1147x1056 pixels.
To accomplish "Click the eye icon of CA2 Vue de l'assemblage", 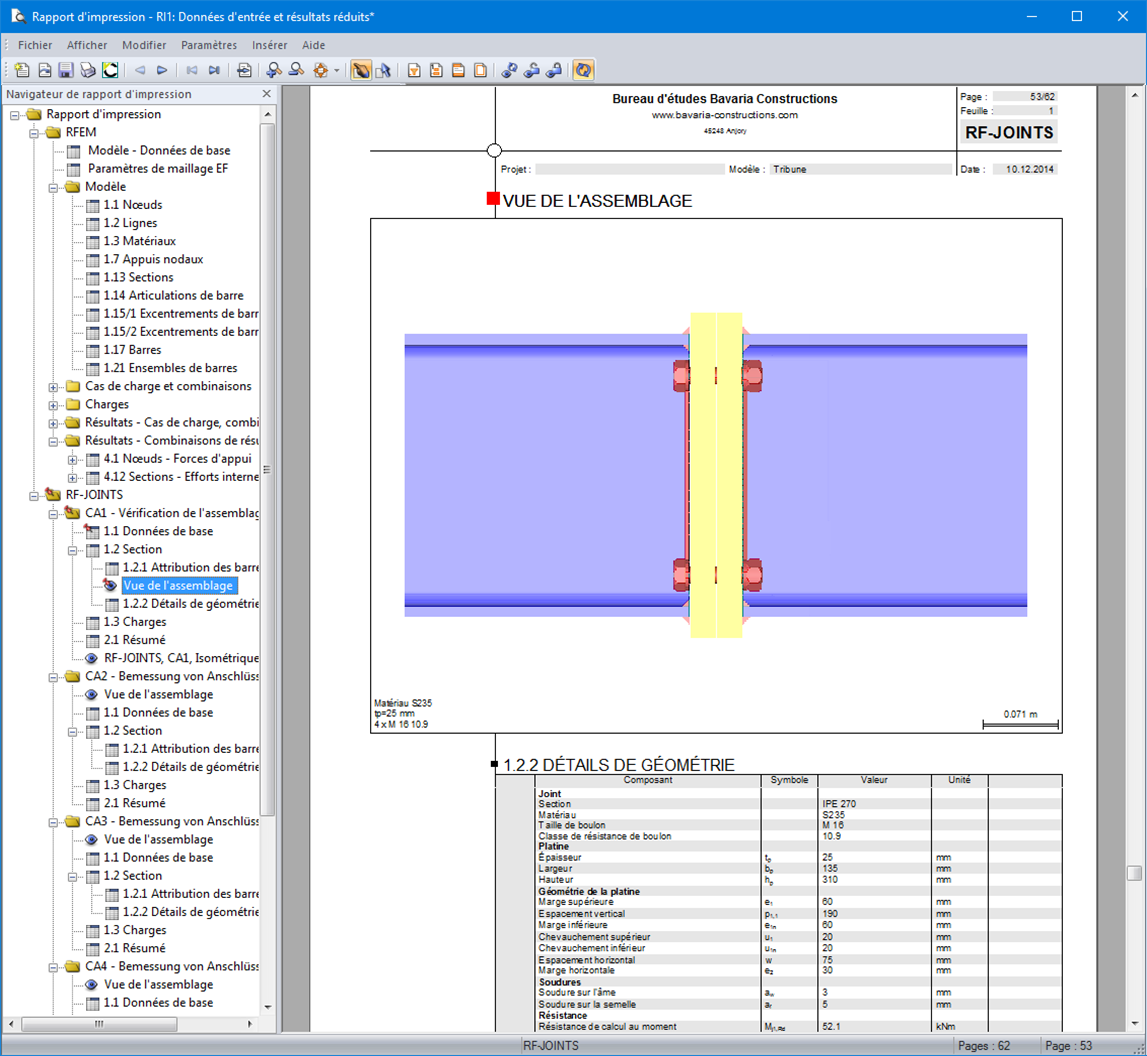I will click(x=91, y=695).
